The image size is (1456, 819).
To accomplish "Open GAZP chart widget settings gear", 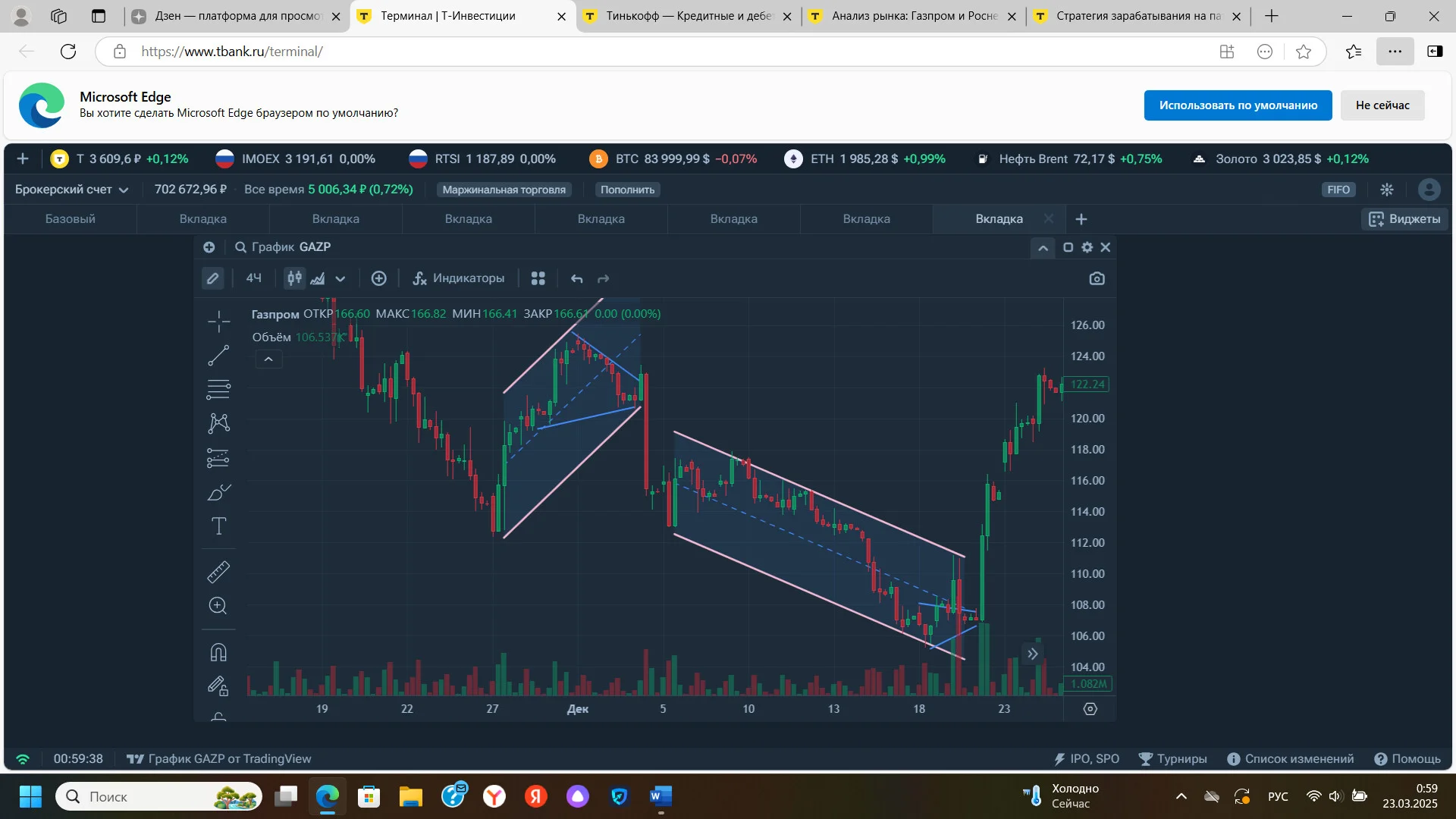I will pyautogui.click(x=1087, y=247).
